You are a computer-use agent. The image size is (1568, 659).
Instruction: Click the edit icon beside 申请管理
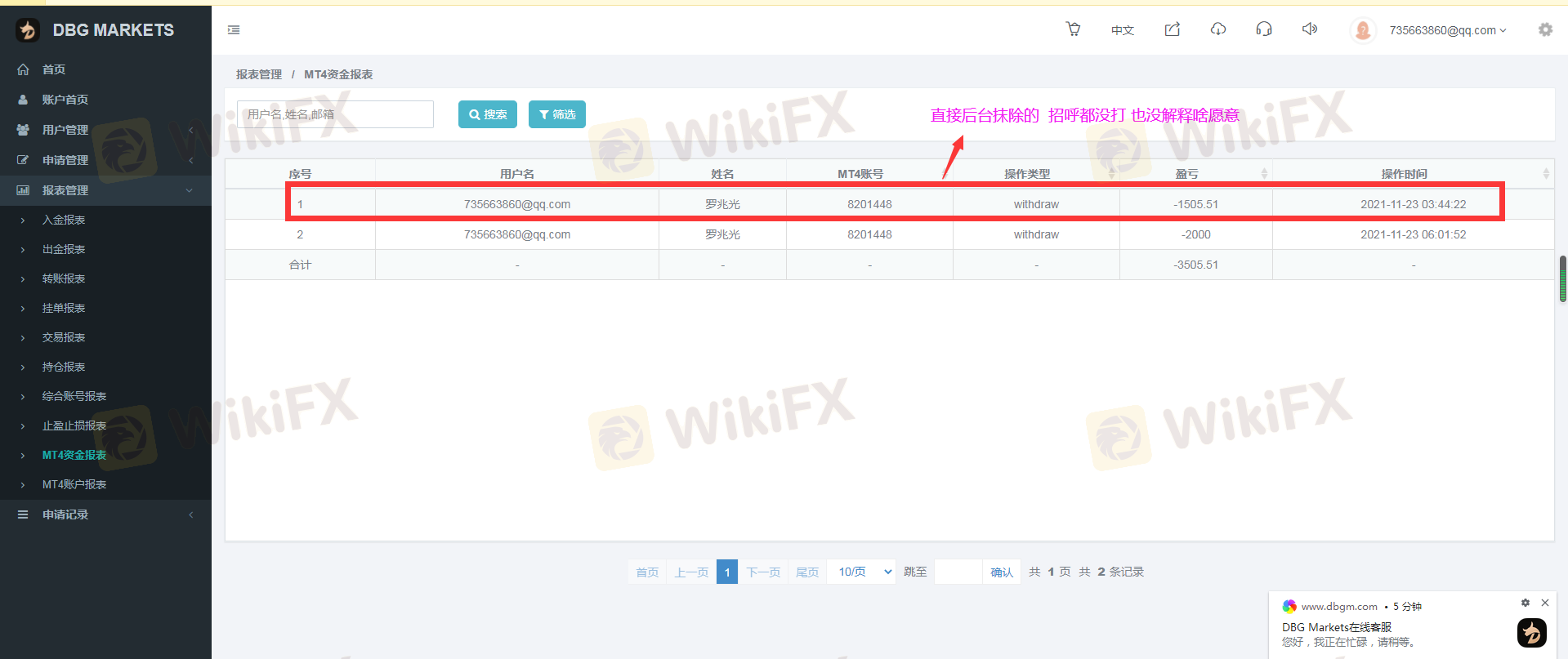pyautogui.click(x=23, y=160)
